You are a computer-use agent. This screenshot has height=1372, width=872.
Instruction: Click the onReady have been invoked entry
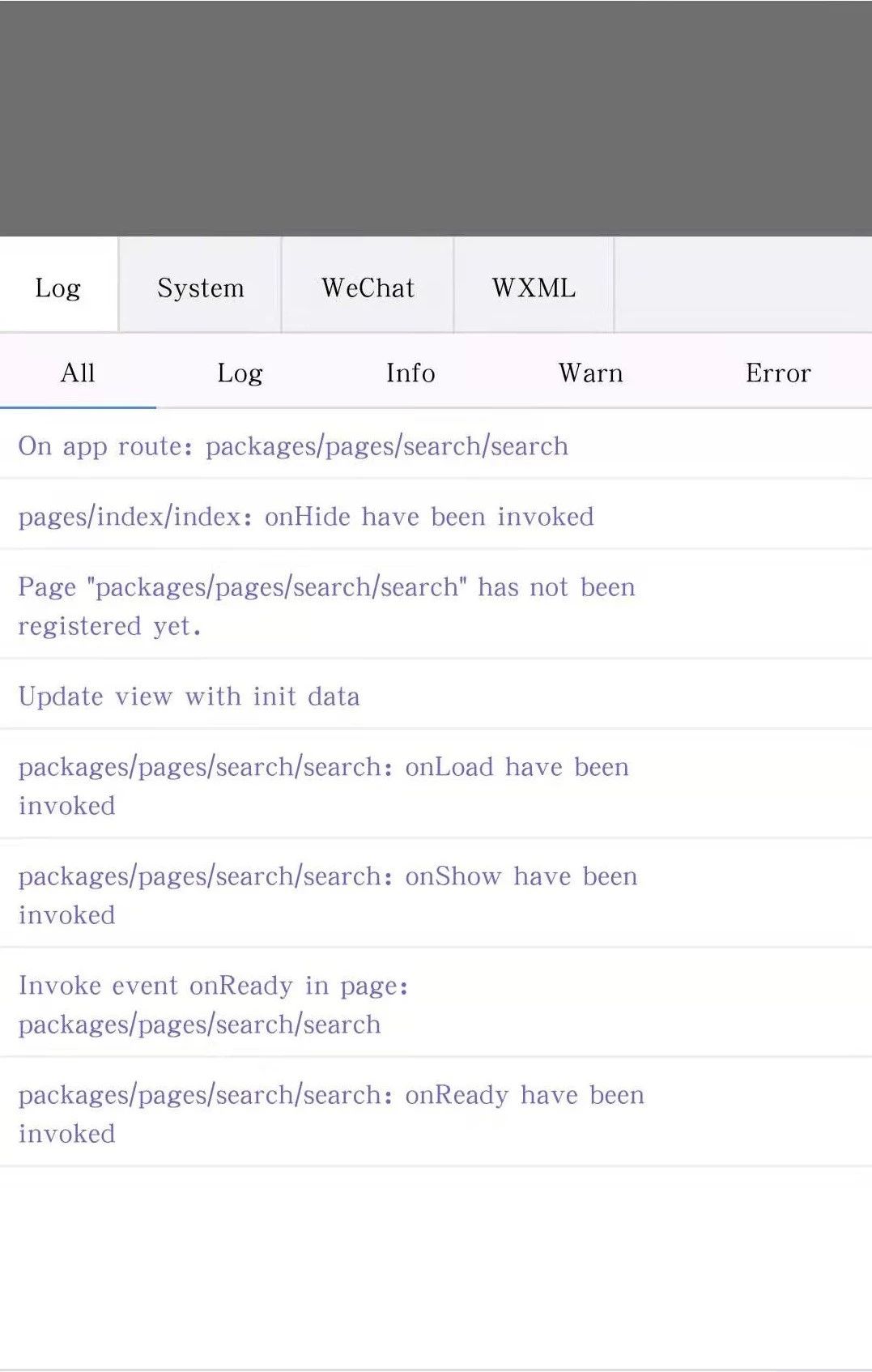coord(436,1113)
